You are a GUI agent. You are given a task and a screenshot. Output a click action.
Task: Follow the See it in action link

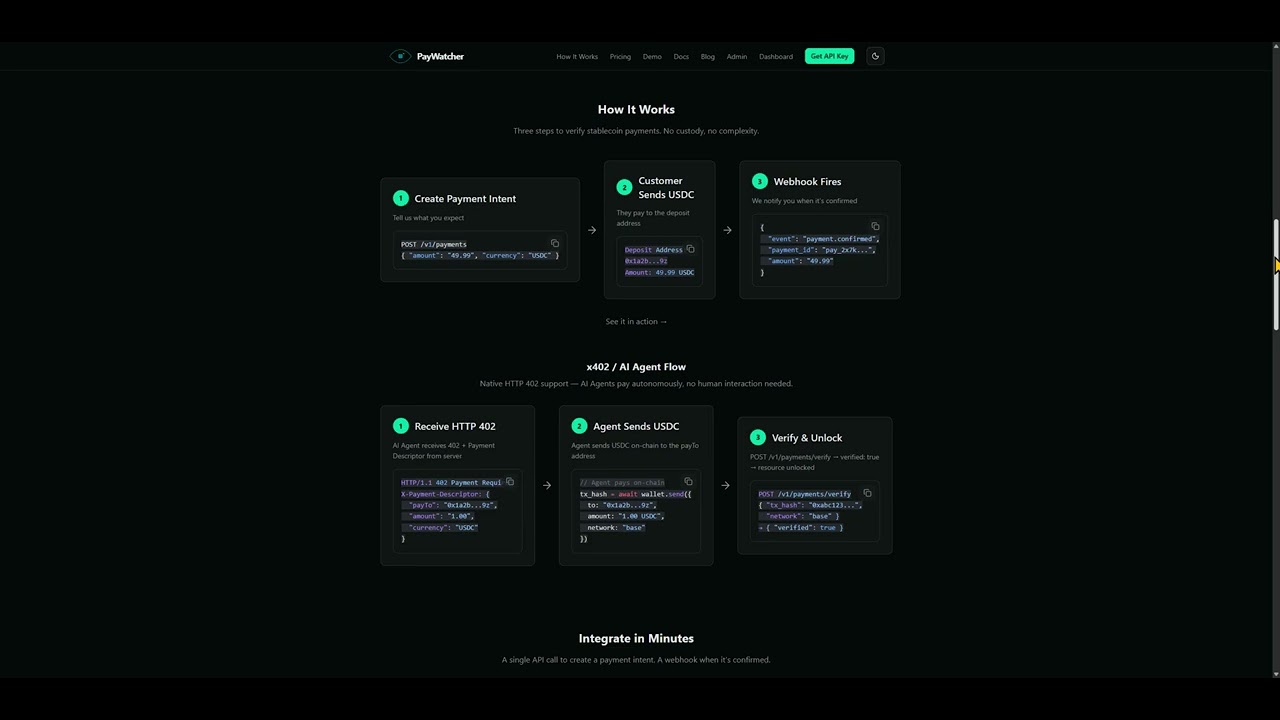[636, 321]
